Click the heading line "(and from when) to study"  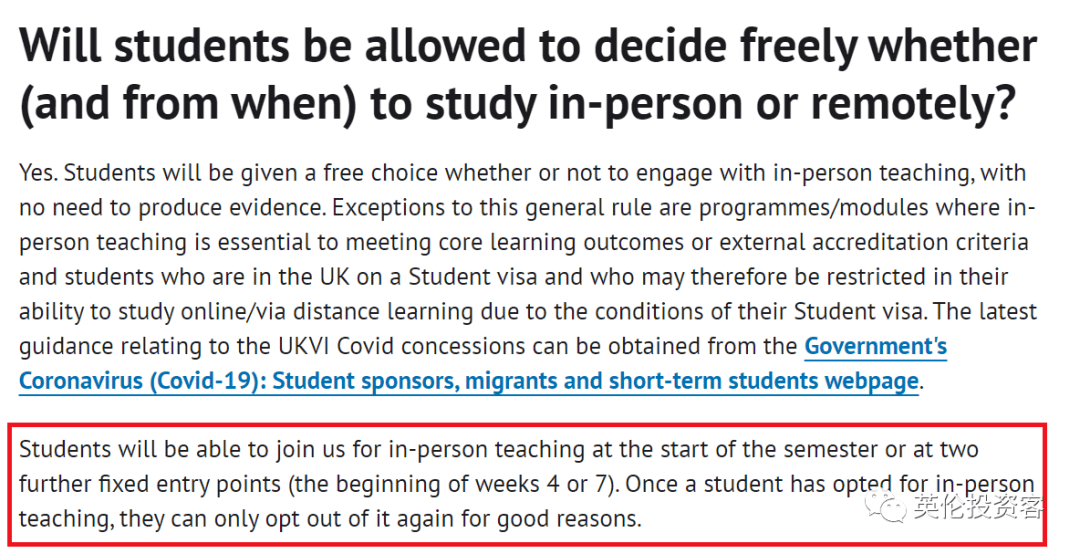(278, 103)
